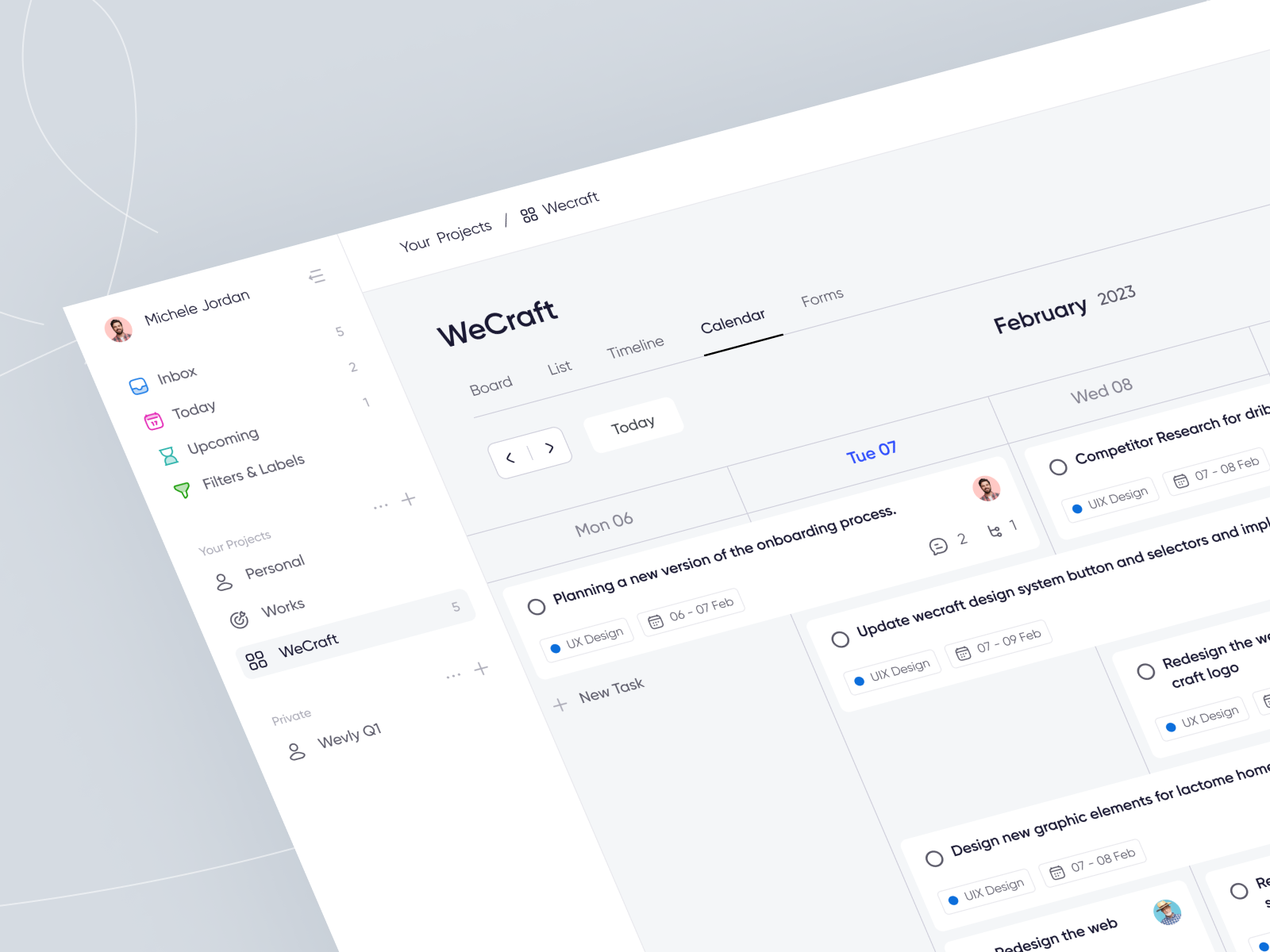Open Michele Jordan profile avatar

click(x=119, y=328)
